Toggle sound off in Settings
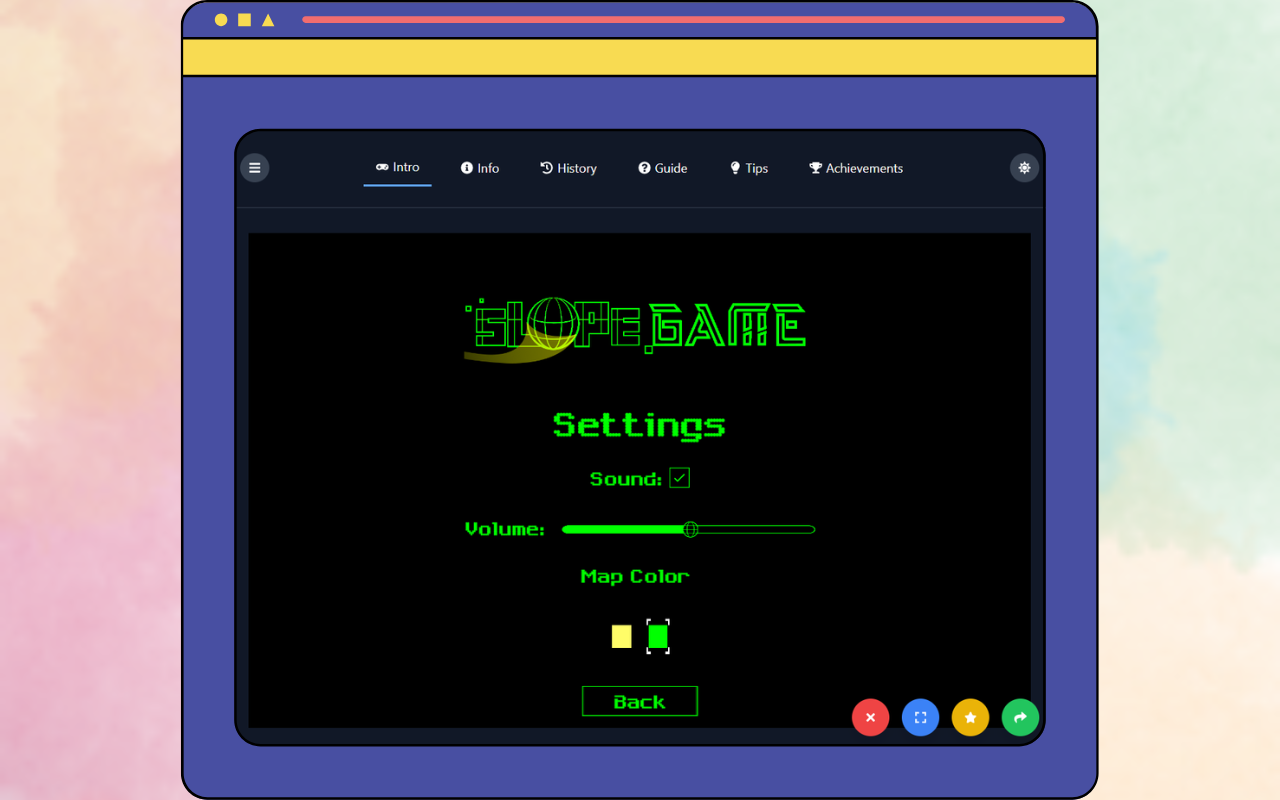Viewport: 1280px width, 800px height. coord(680,478)
